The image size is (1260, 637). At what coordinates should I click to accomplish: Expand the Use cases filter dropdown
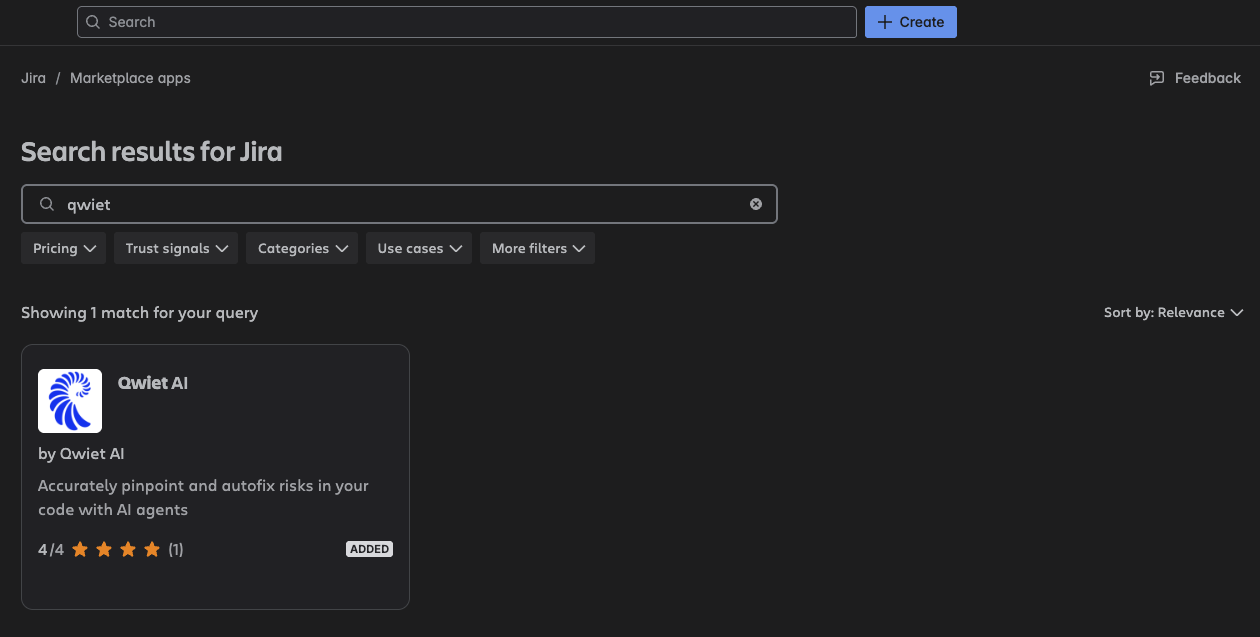[x=418, y=248]
